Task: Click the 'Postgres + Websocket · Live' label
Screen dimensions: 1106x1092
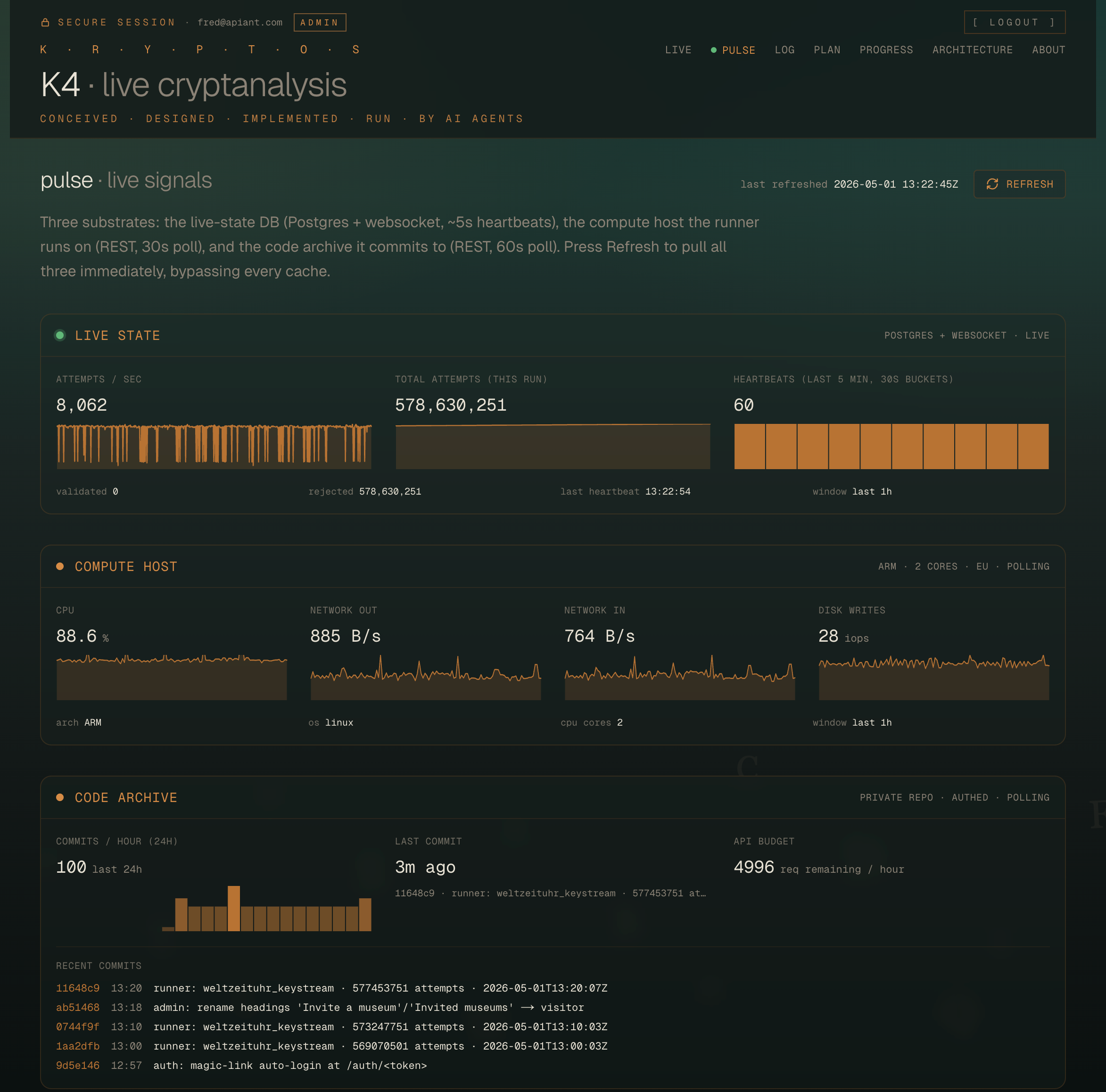Action: coord(966,335)
